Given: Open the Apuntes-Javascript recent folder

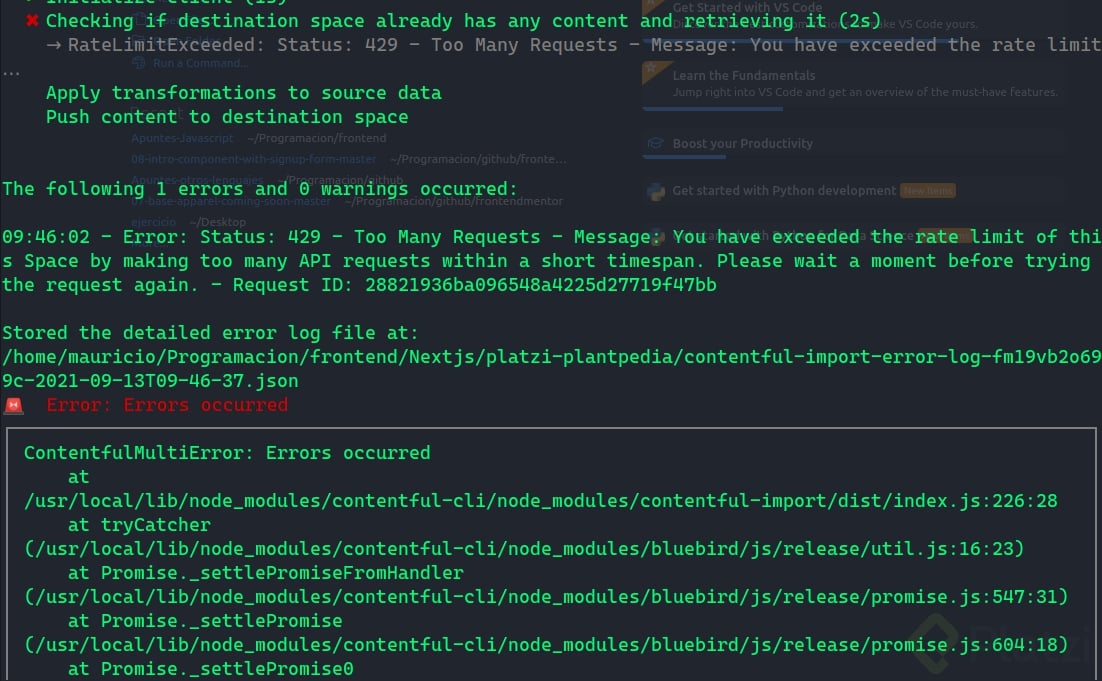Looking at the screenshot, I should point(182,138).
